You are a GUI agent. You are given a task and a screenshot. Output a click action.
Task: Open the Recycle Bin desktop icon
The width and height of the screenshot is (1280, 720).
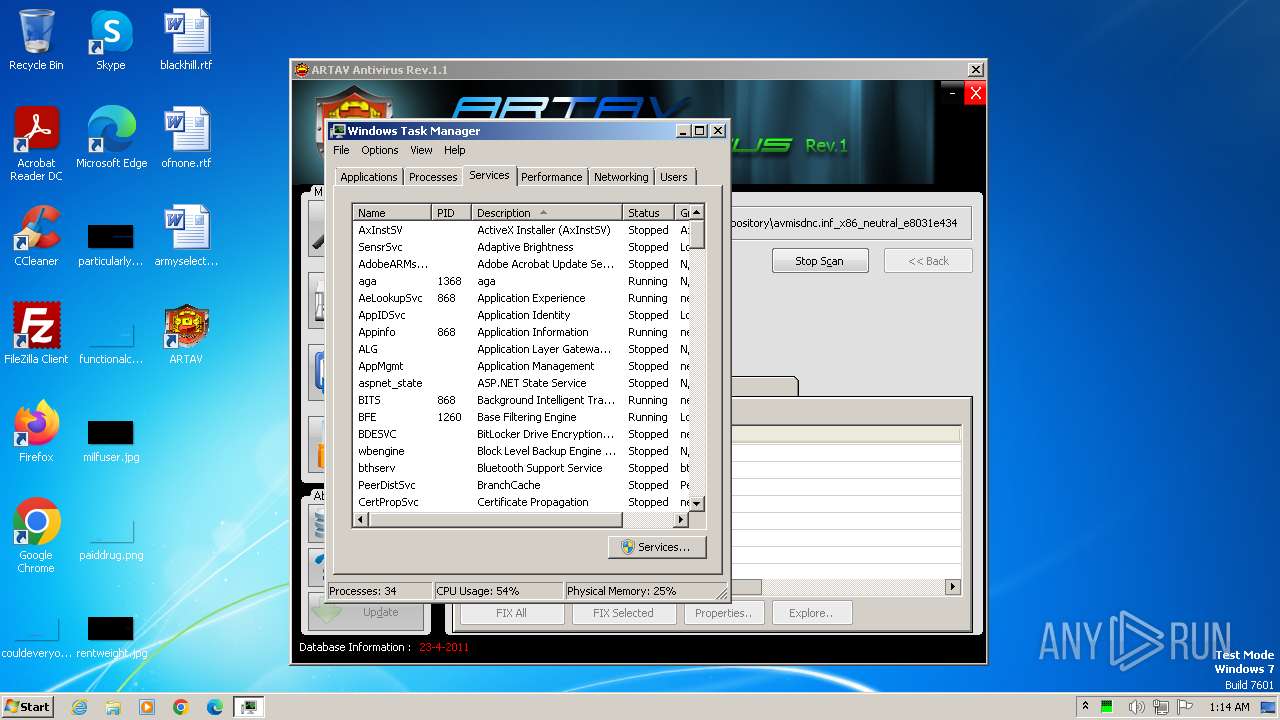click(36, 40)
